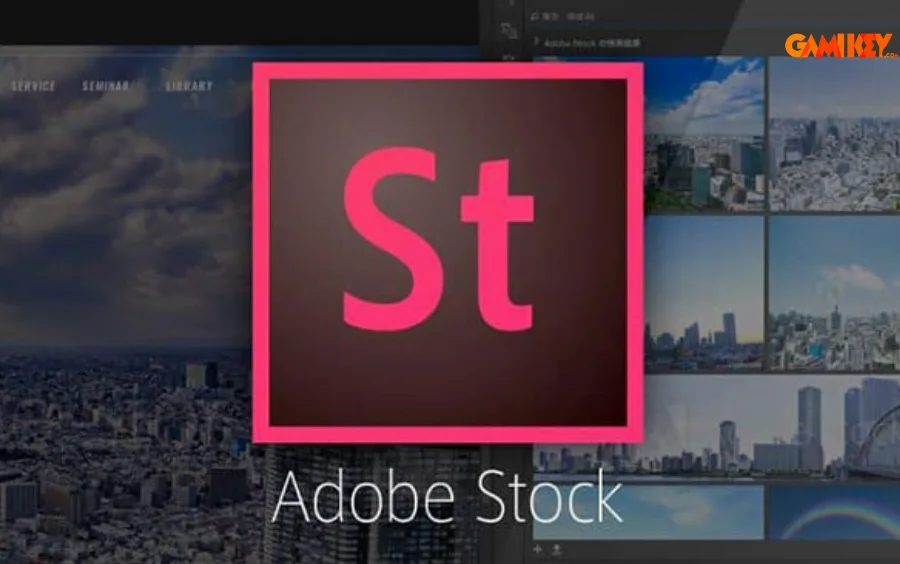
Task: Open the SERVICE menu item
Action: pyautogui.click(x=33, y=87)
